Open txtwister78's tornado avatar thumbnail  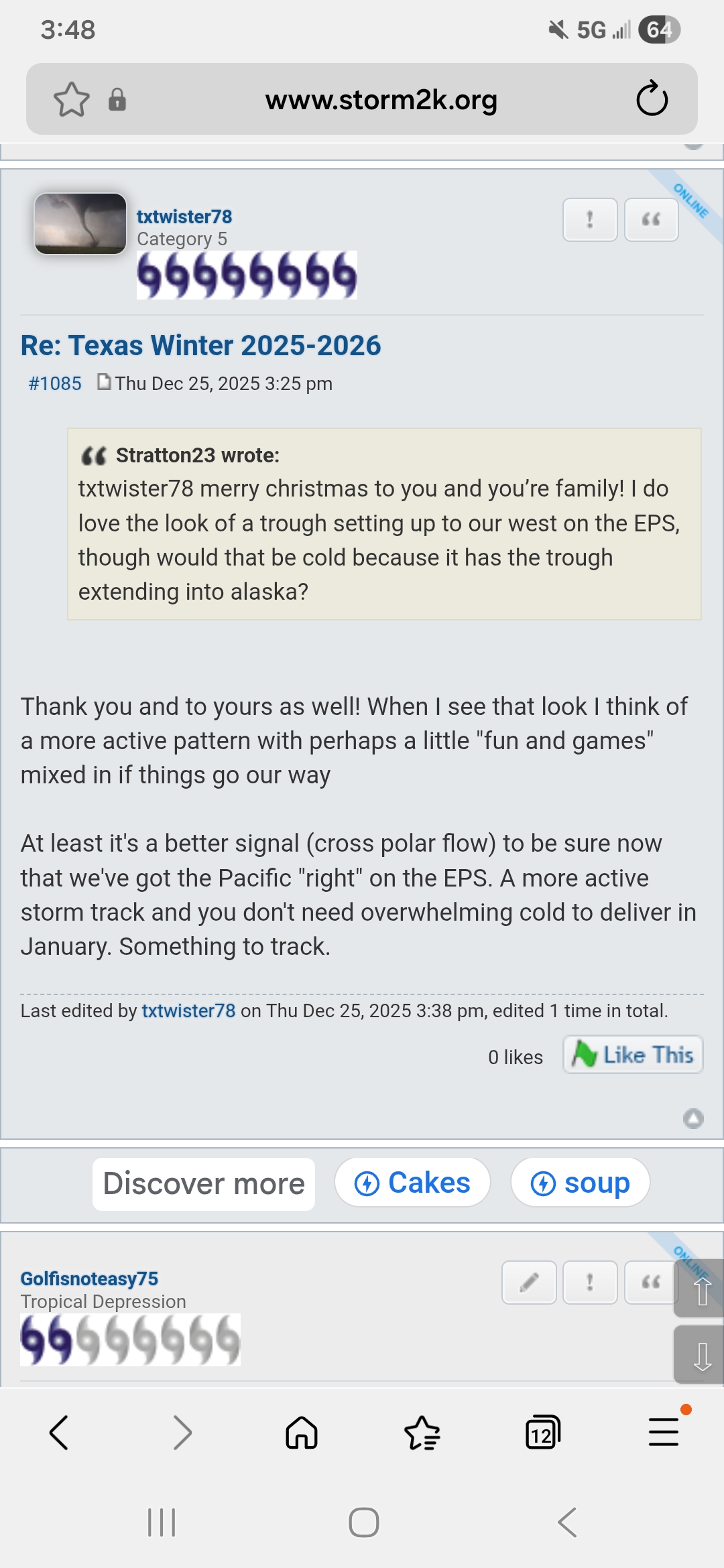(80, 224)
